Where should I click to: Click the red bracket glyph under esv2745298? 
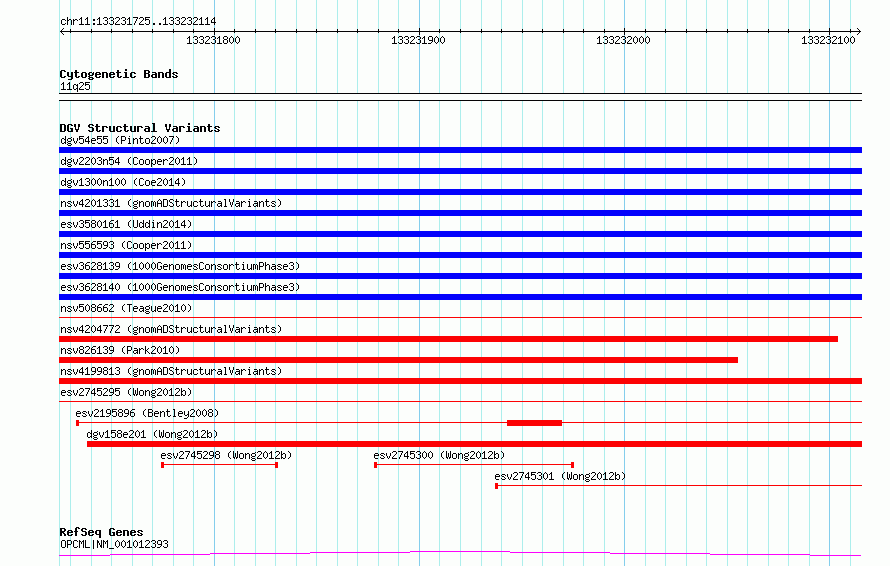pyautogui.click(x=220, y=465)
